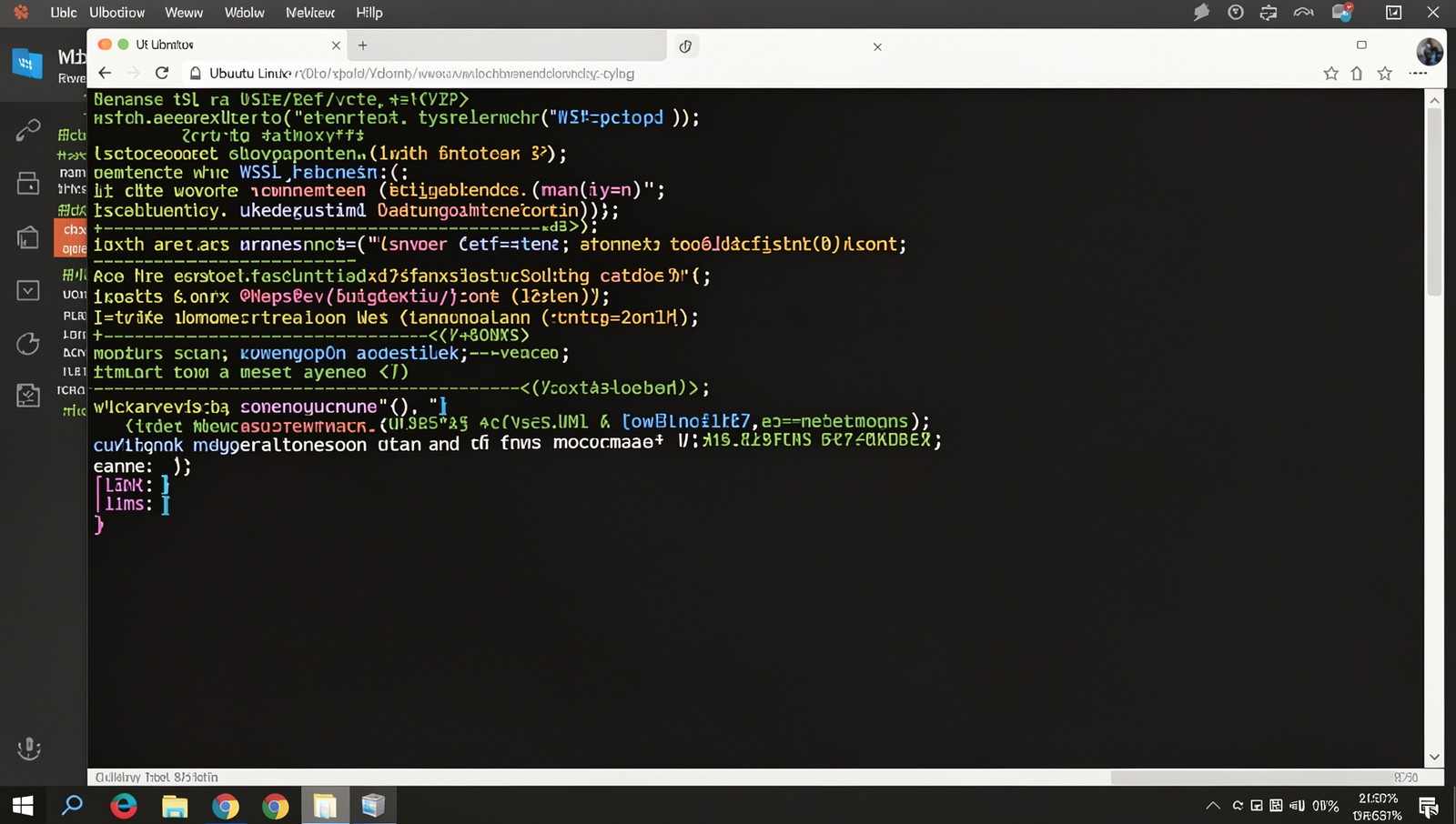Click the refresh circle icon in left sidebar

point(28,343)
